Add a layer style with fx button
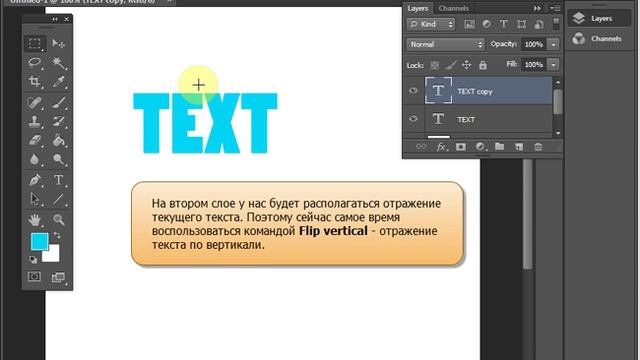The width and height of the screenshot is (640, 360). (441, 147)
